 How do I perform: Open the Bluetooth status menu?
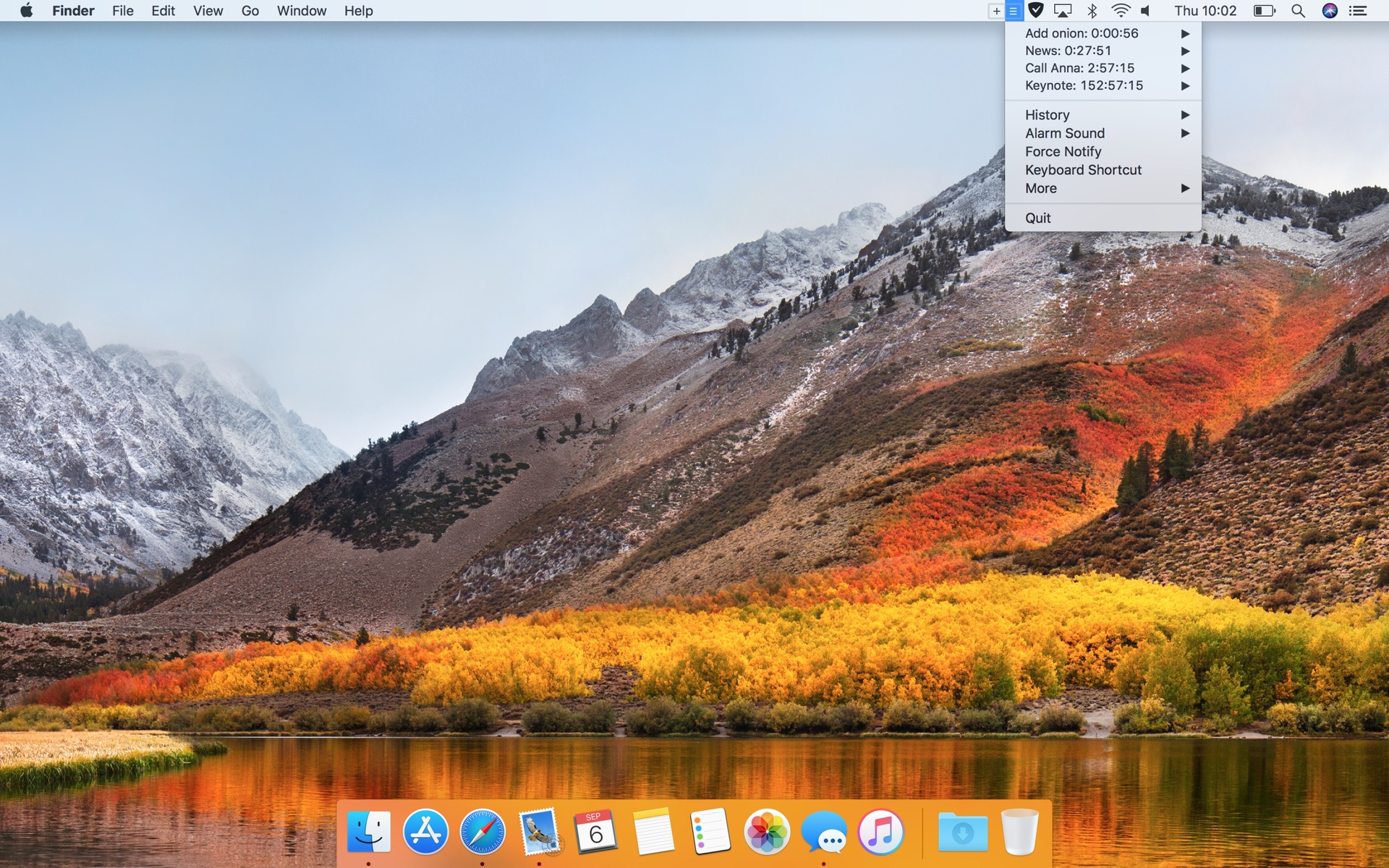[1092, 11]
